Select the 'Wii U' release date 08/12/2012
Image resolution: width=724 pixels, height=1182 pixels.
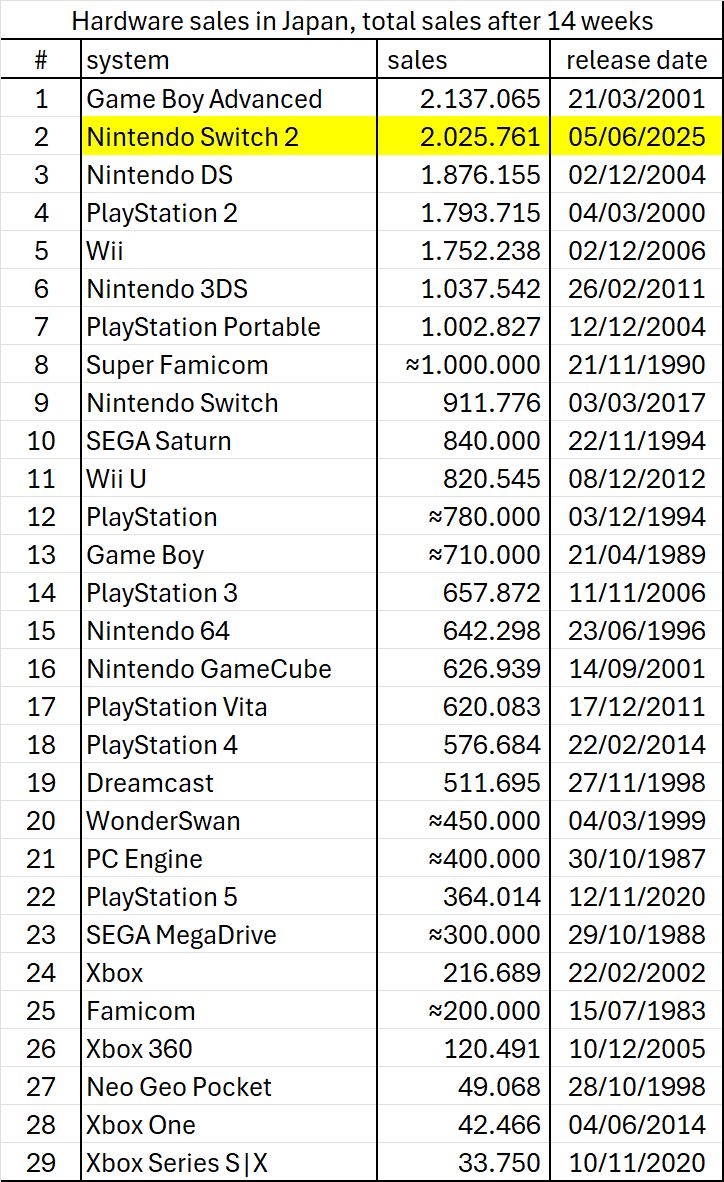[x=636, y=479]
